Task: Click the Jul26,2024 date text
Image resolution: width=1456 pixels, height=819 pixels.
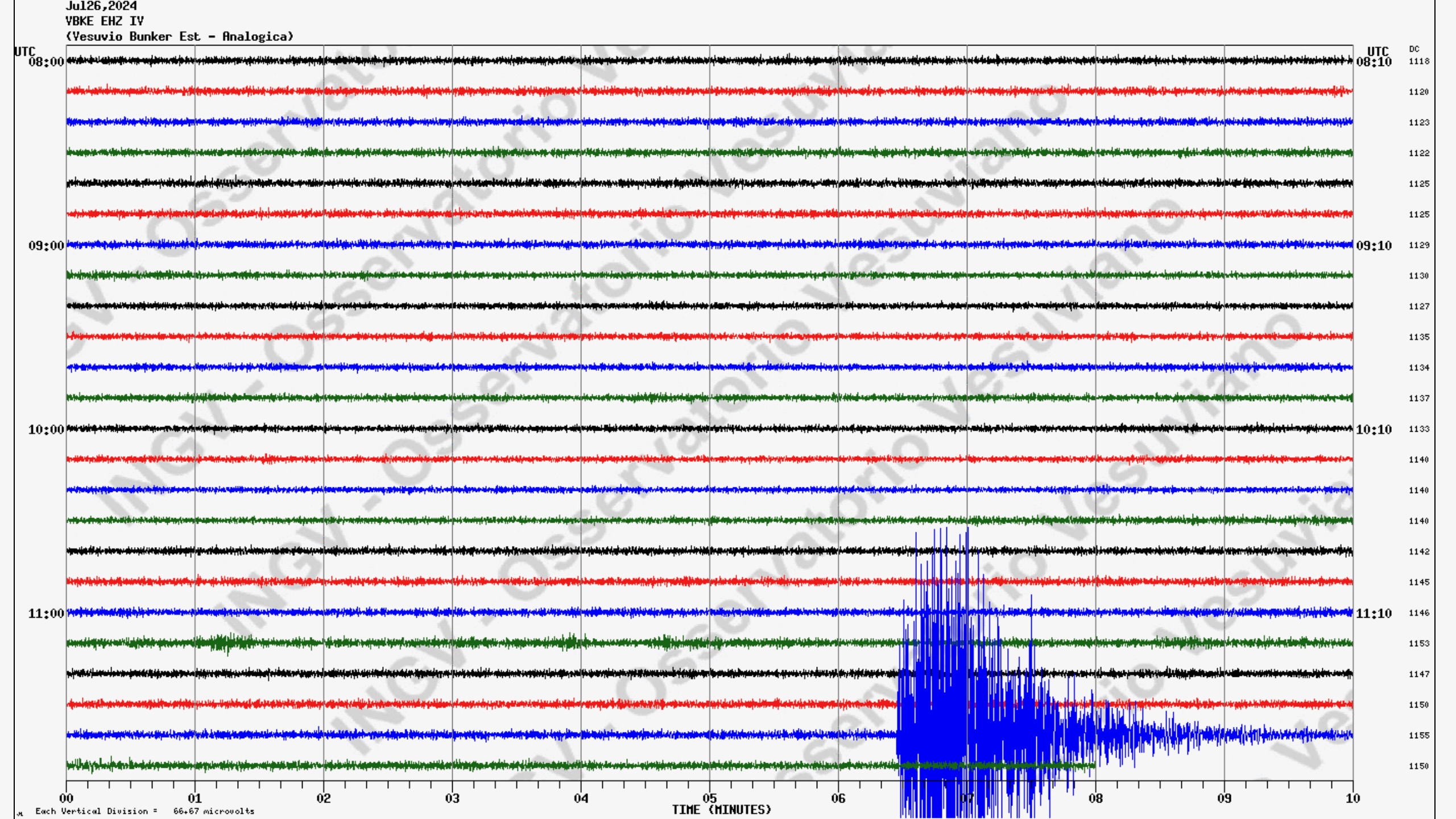Action: [x=101, y=6]
